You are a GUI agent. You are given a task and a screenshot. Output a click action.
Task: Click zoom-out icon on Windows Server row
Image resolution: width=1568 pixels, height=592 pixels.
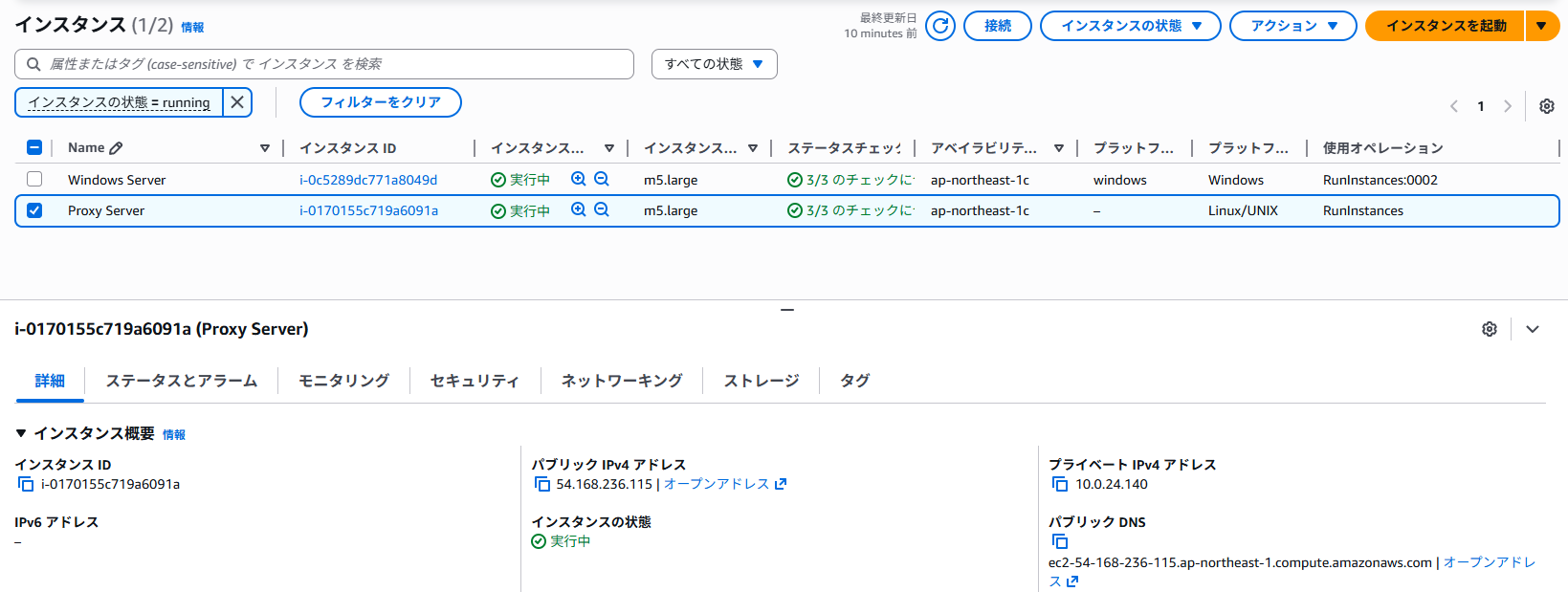(x=602, y=179)
